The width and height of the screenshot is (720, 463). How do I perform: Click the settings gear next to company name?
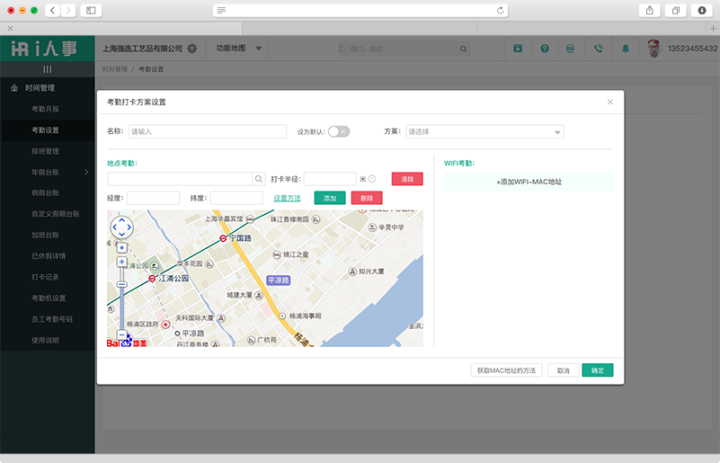pyautogui.click(x=192, y=48)
